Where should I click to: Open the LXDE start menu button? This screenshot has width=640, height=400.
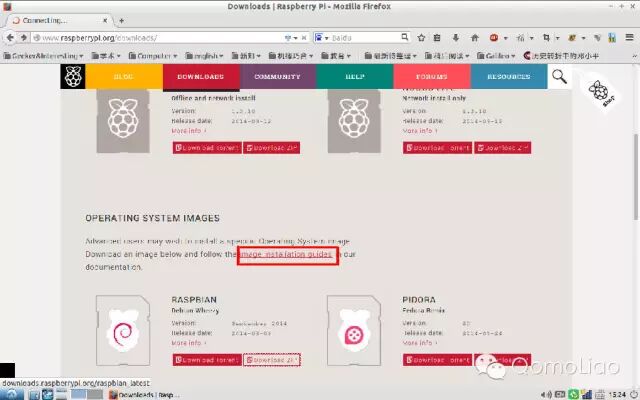point(11,394)
